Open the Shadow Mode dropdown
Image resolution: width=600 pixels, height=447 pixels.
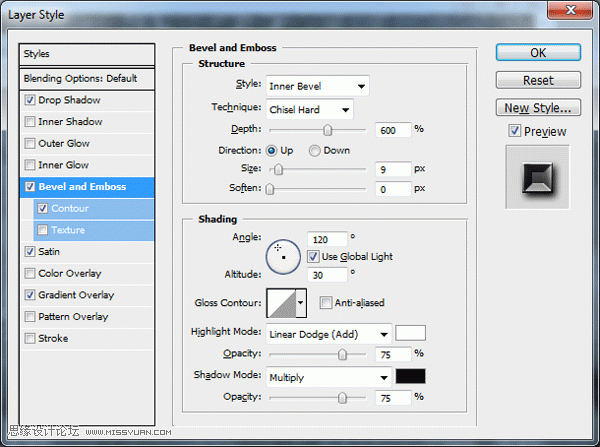(329, 377)
